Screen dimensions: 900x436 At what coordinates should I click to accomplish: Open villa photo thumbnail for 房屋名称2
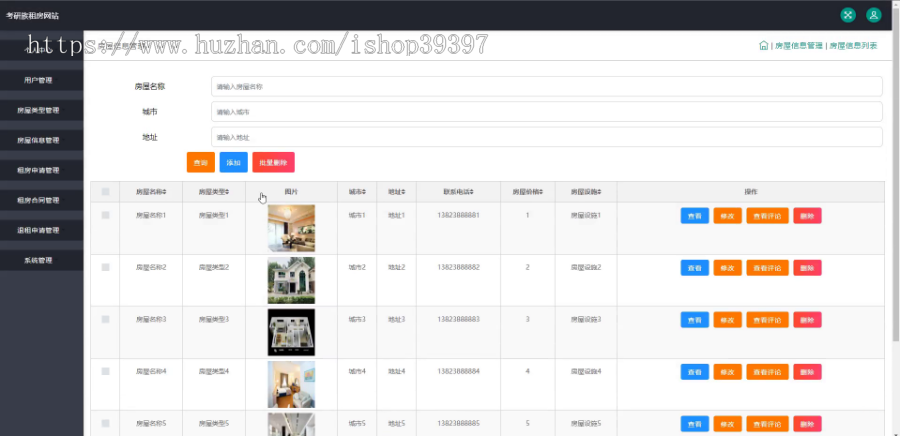tap(291, 280)
